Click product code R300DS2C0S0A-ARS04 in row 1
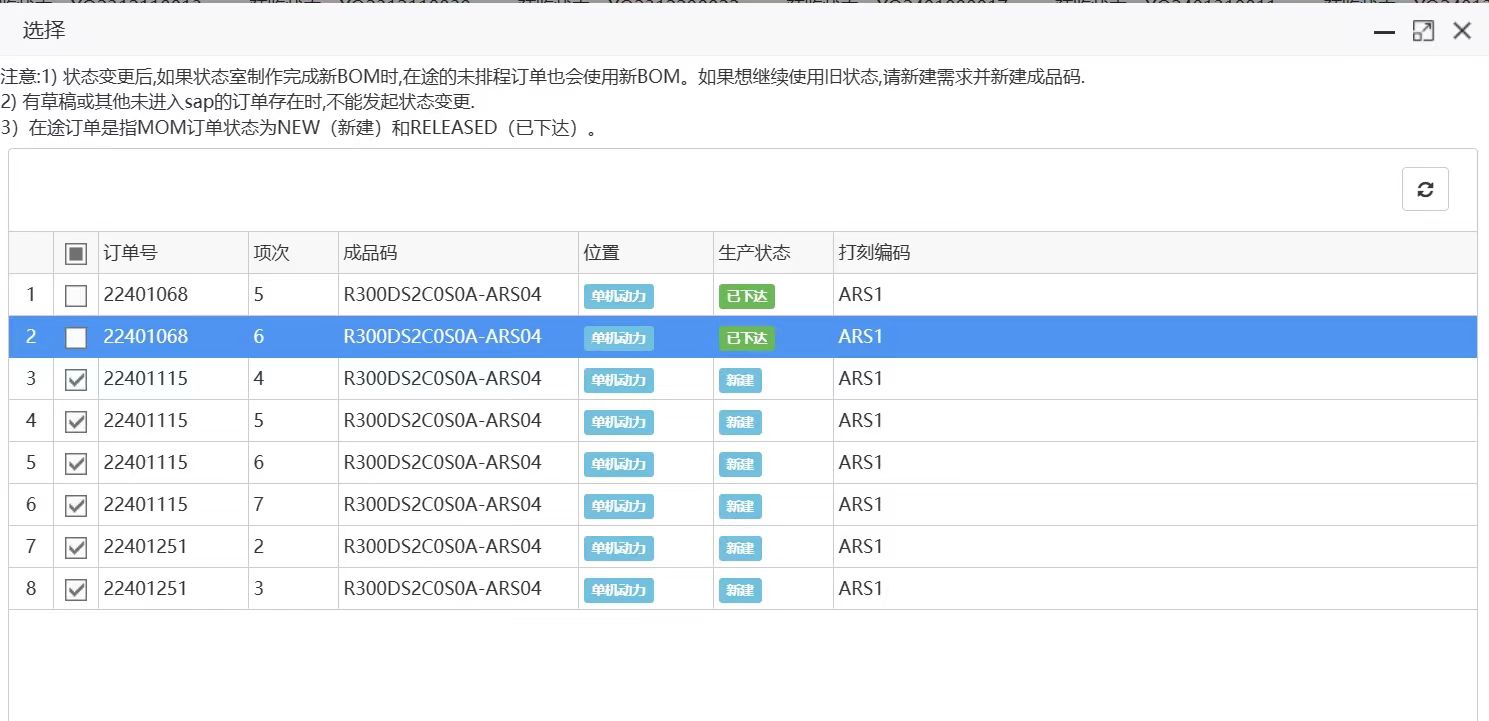This screenshot has height=721, width=1489. (x=442, y=295)
